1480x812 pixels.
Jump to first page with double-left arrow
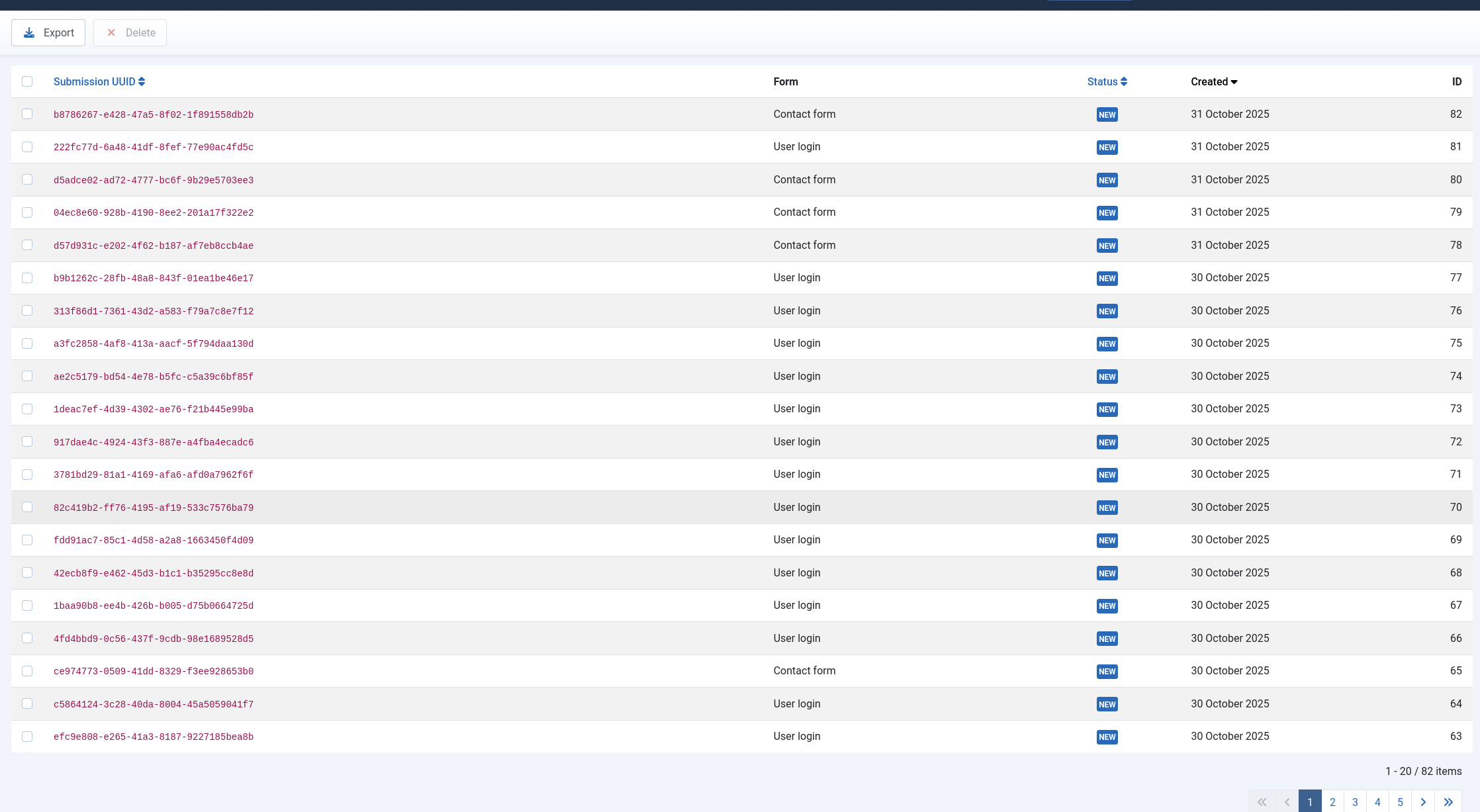(1263, 801)
